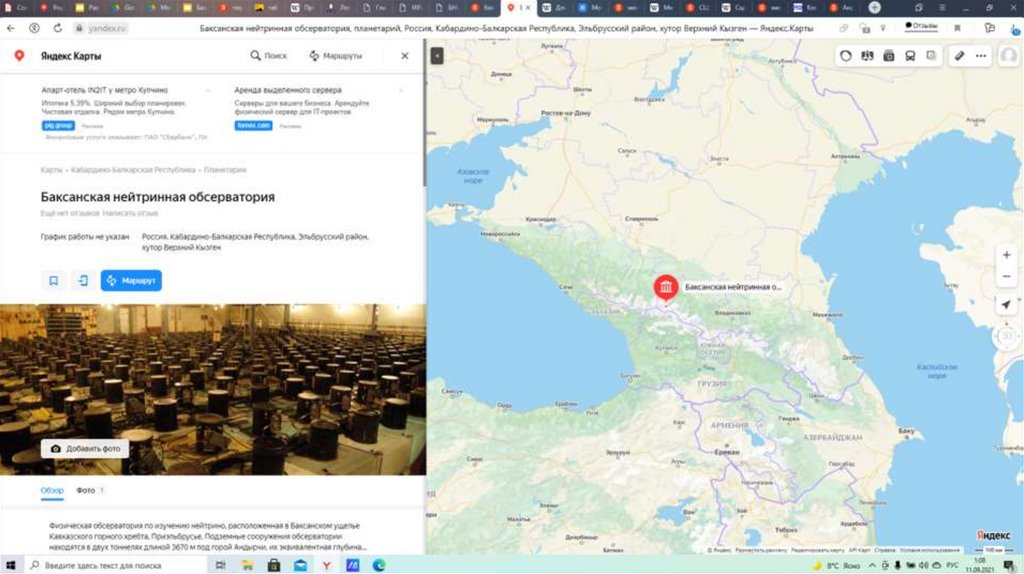Open Microsoft Store from the taskbar
This screenshot has width=1024, height=574.
[274, 566]
